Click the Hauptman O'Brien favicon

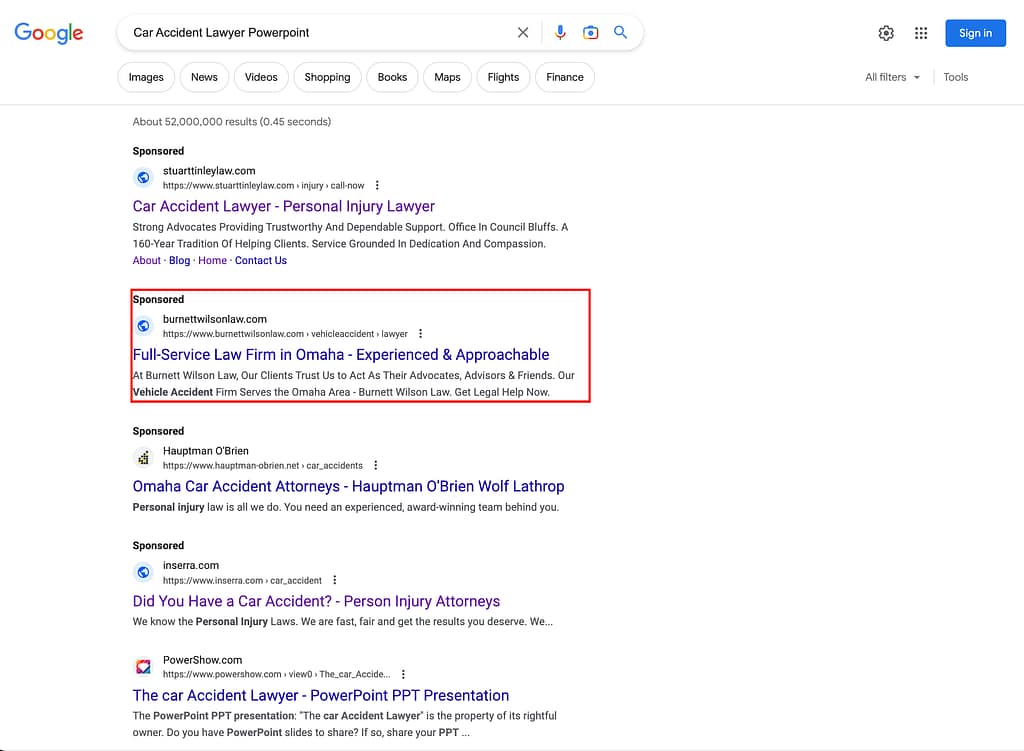(x=143, y=457)
